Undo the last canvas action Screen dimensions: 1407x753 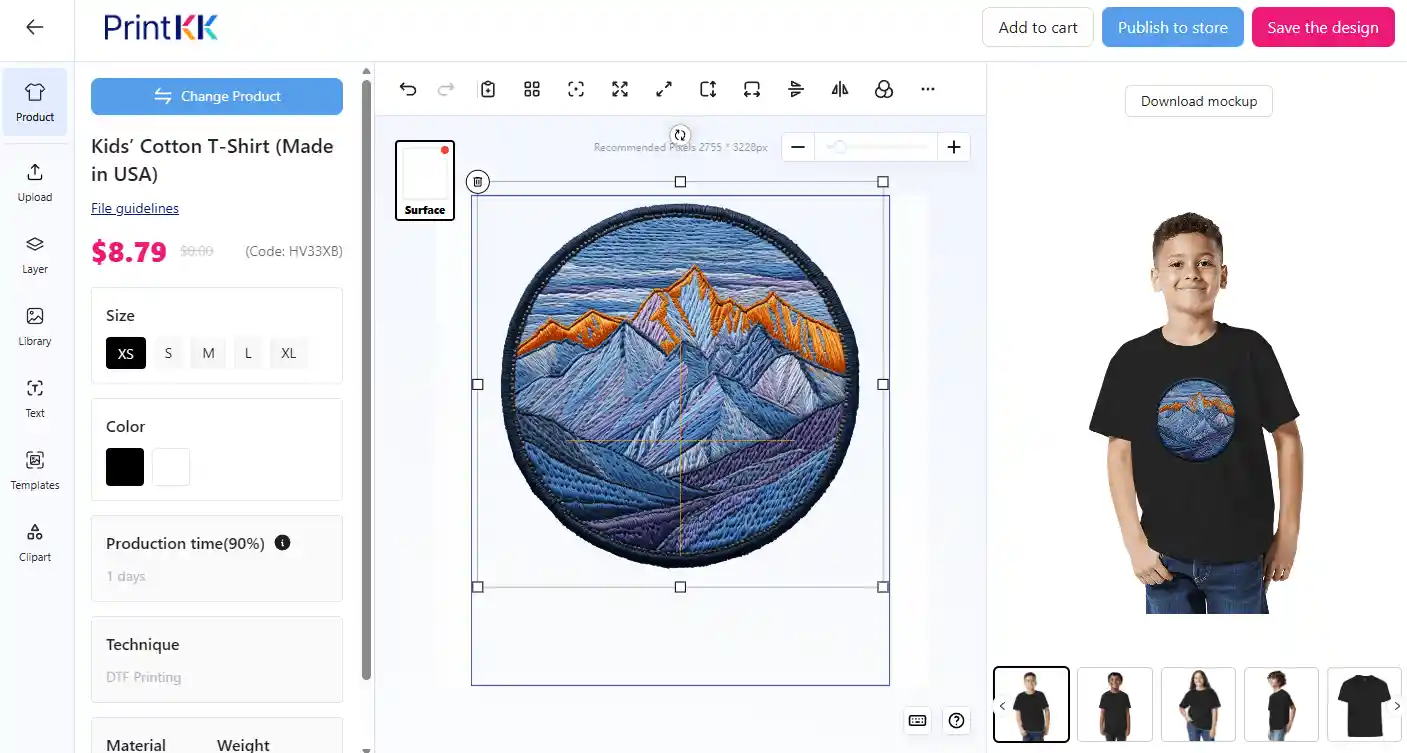click(408, 89)
